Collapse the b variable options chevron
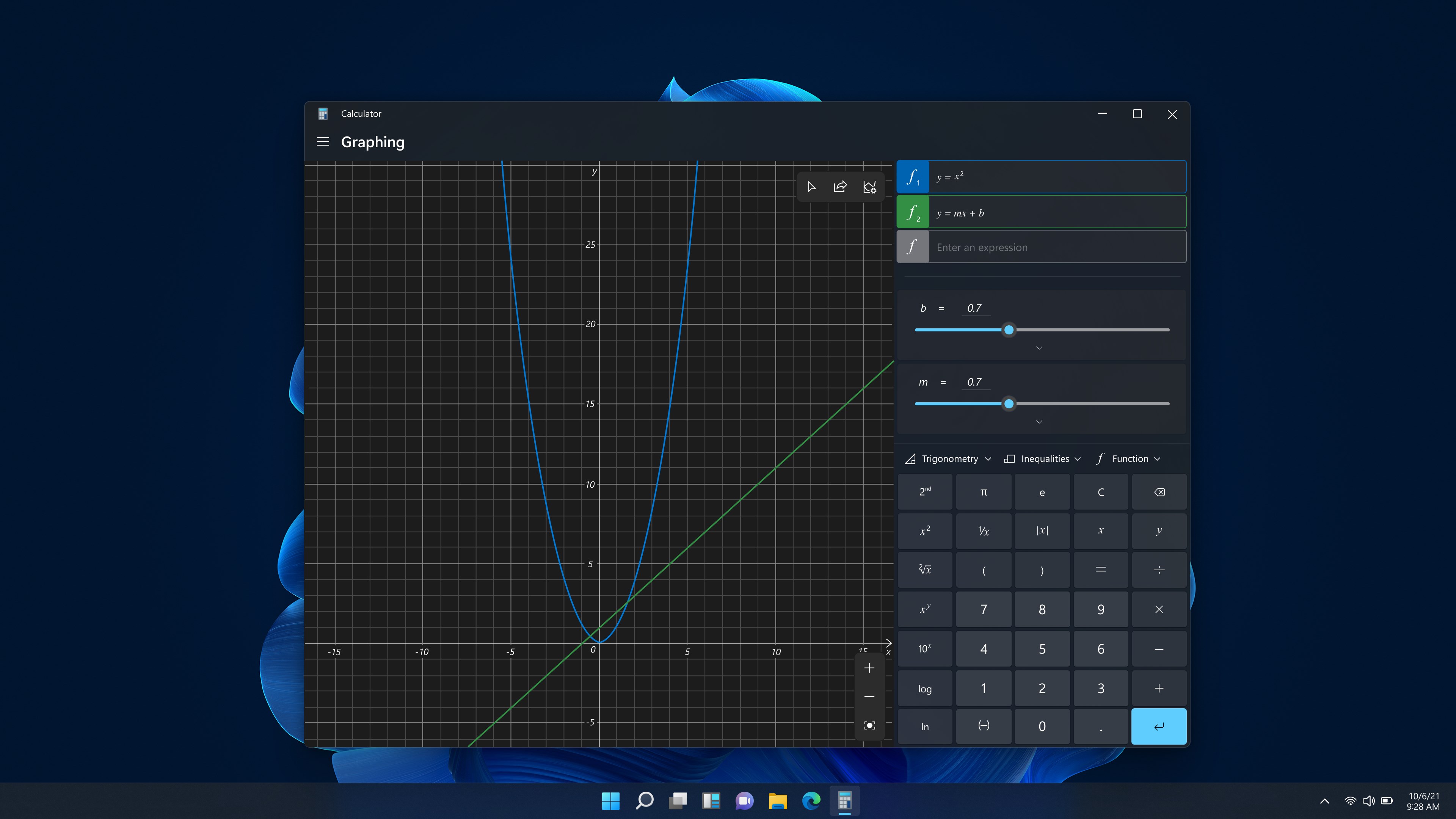This screenshot has width=1456, height=819. pos(1039,348)
